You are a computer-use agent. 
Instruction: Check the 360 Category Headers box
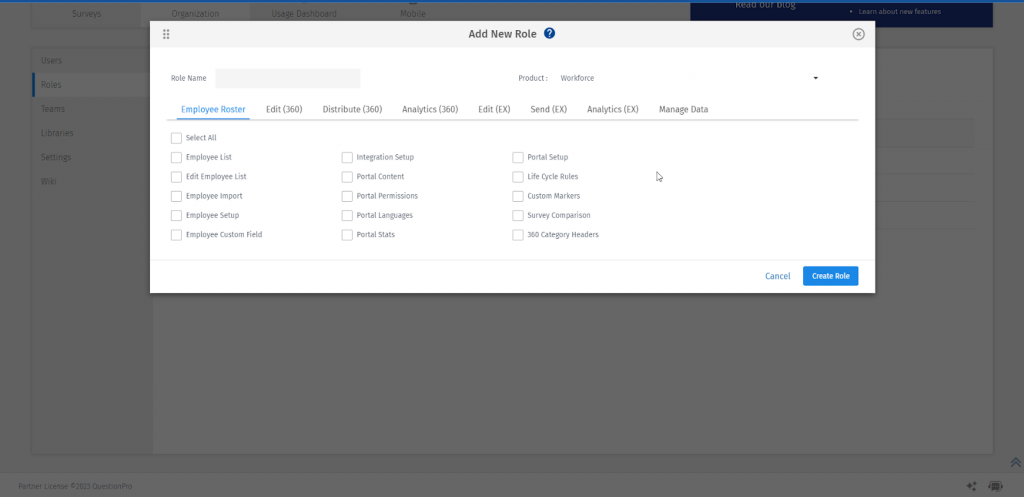518,234
